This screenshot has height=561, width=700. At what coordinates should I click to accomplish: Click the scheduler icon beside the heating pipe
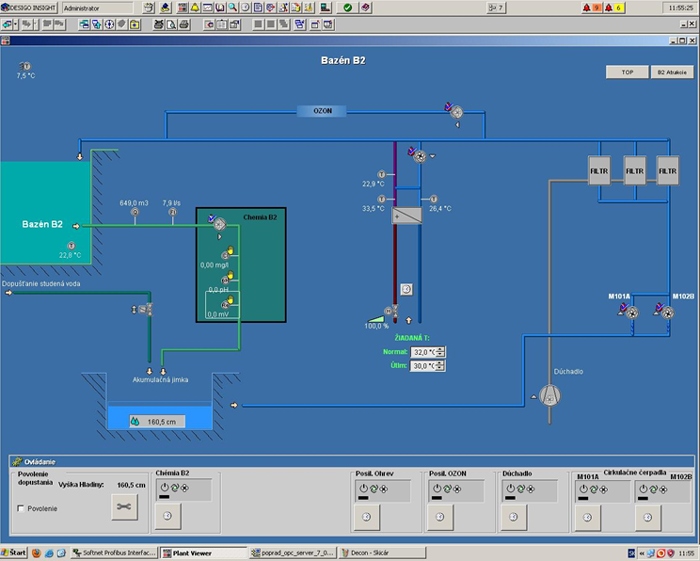(x=406, y=289)
